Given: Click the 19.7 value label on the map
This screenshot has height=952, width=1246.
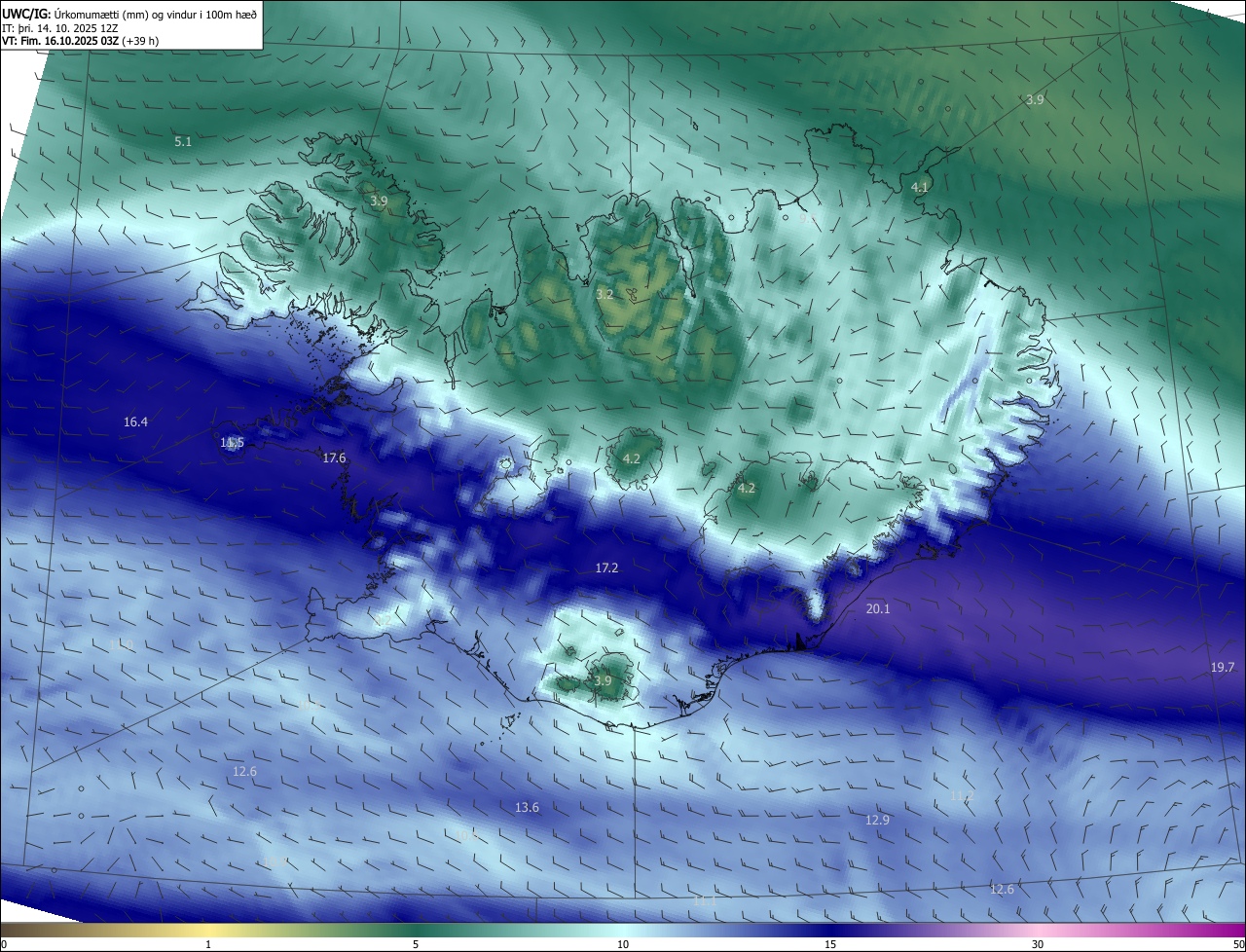Looking at the screenshot, I should 1223,668.
